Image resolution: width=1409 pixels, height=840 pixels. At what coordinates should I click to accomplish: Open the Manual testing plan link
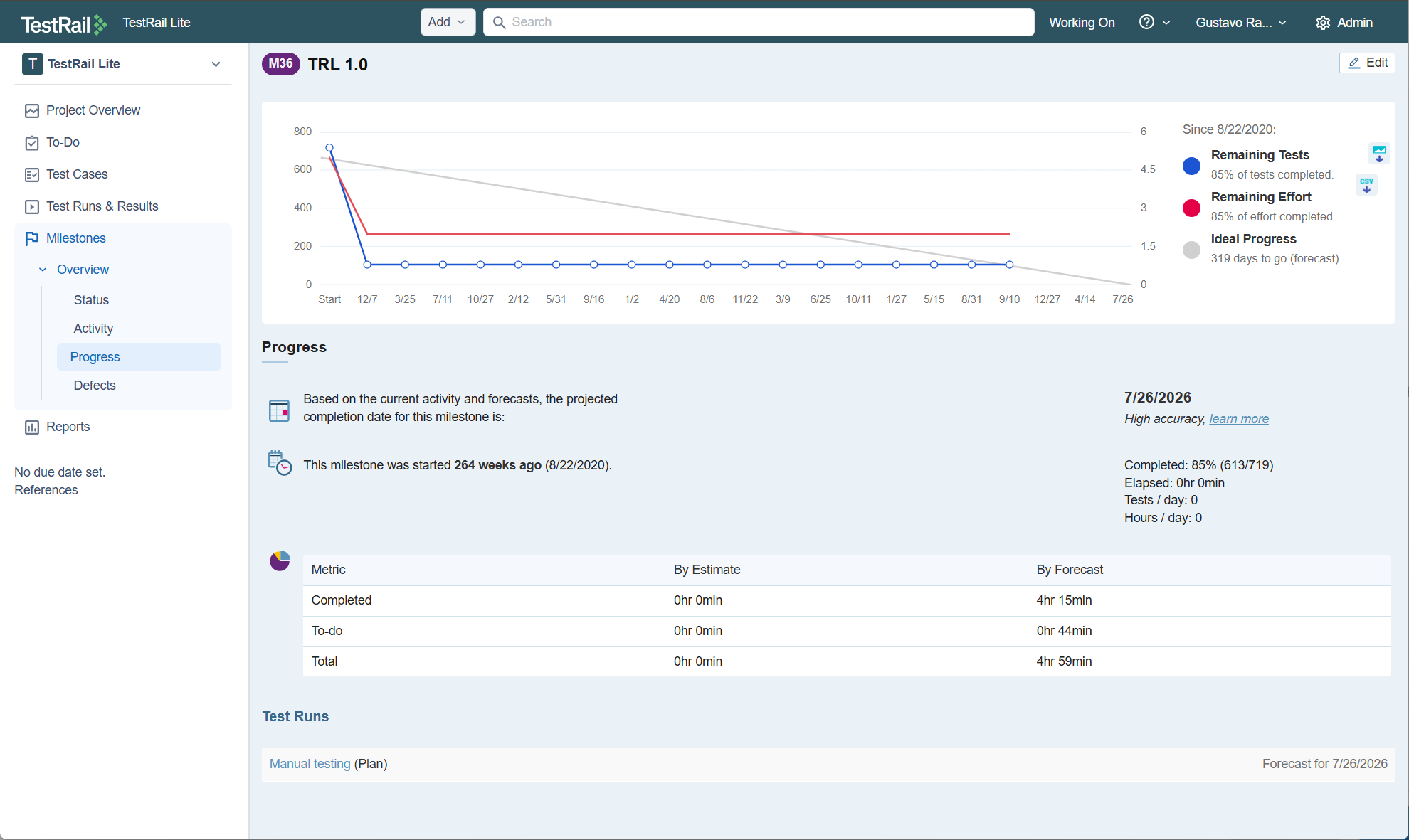tap(310, 764)
